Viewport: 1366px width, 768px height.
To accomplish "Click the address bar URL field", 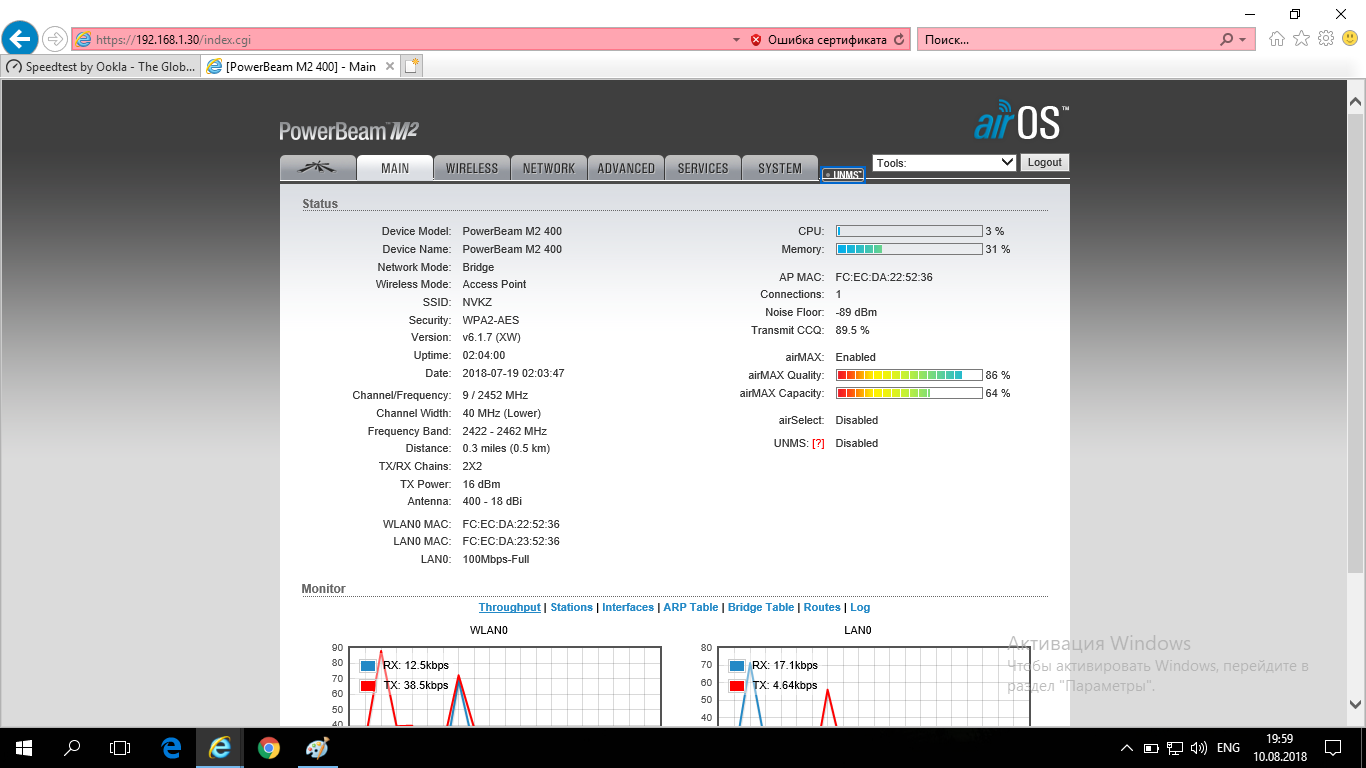I will tap(400, 40).
